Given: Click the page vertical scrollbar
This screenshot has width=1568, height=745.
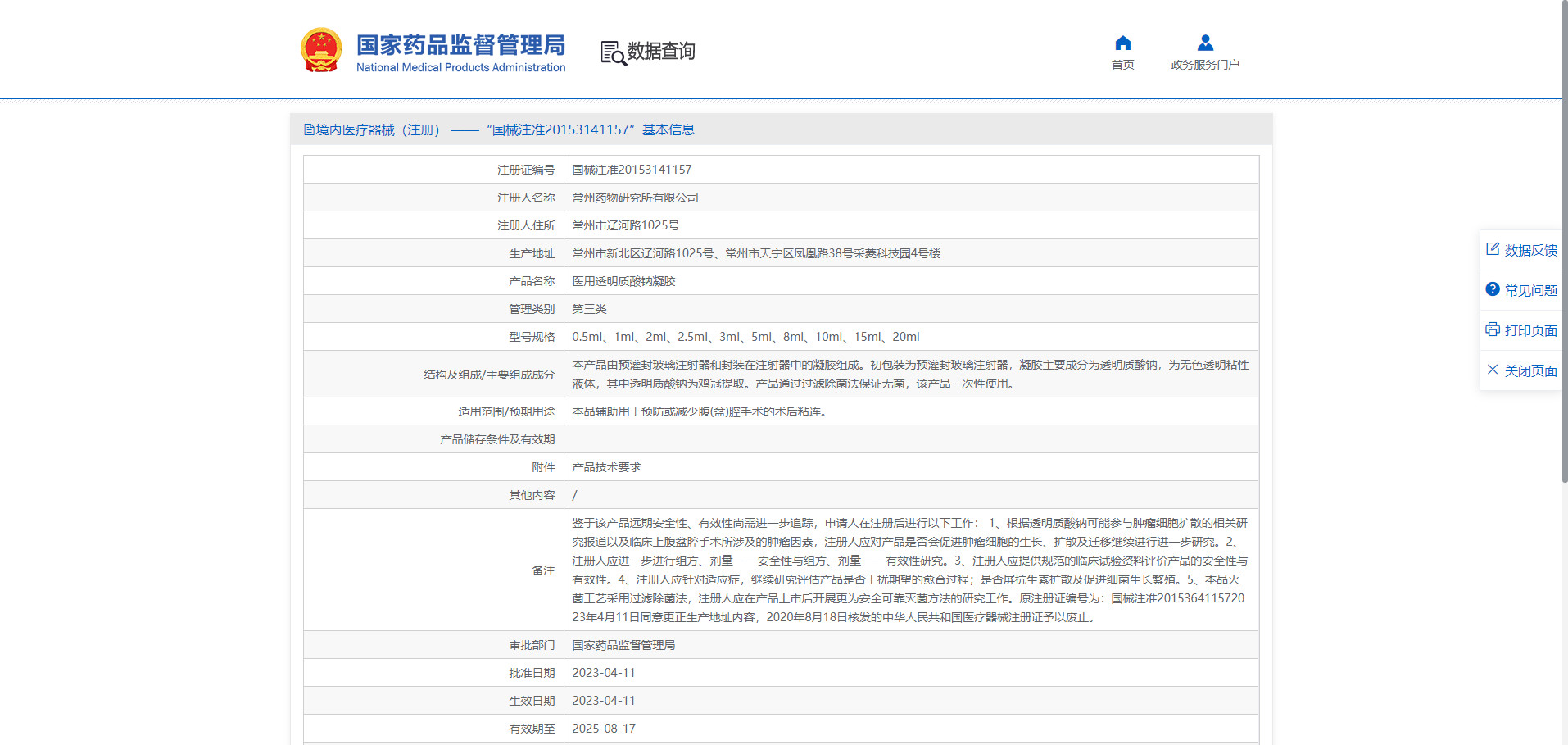Looking at the screenshot, I should pyautogui.click(x=1565, y=242).
